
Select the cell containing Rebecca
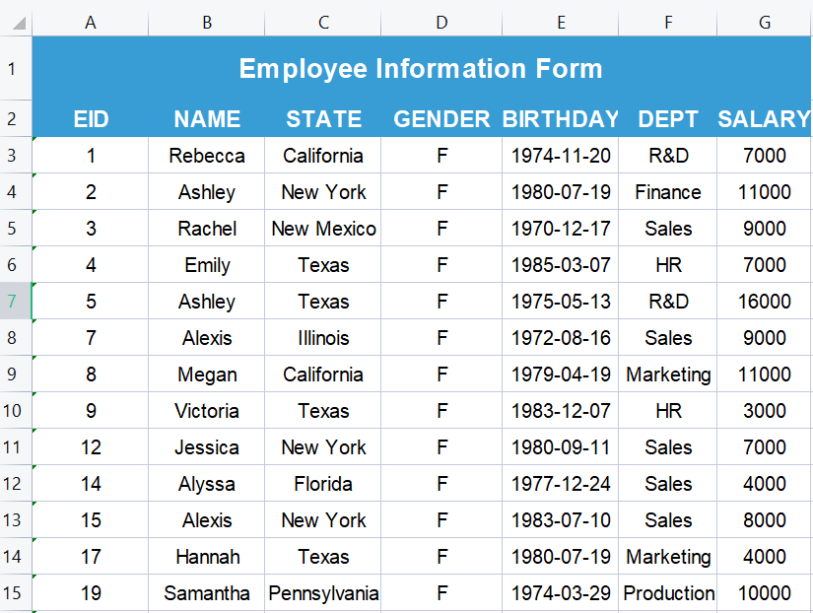[x=207, y=156]
